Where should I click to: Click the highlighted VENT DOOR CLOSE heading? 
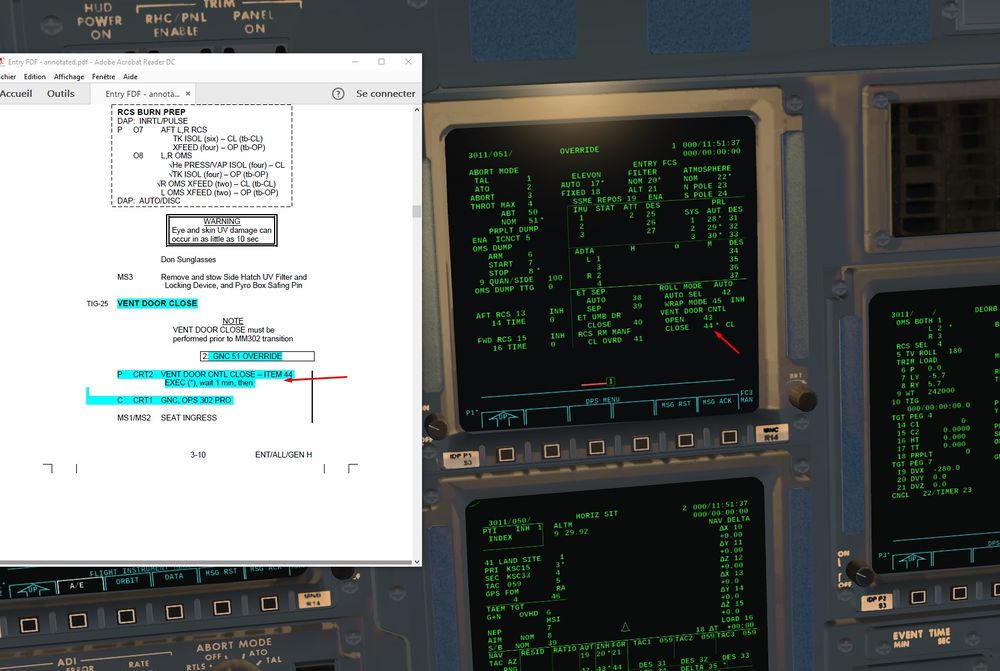click(157, 304)
